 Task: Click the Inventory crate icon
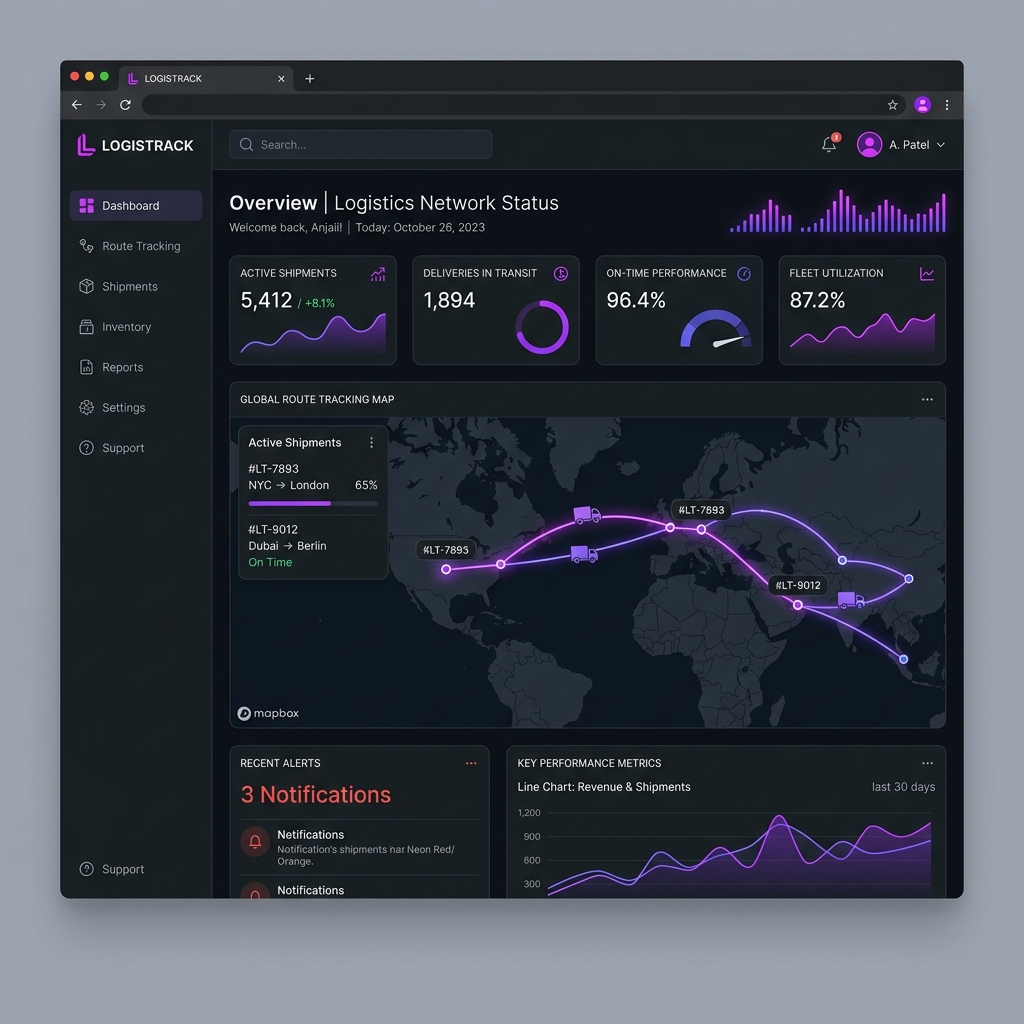(x=86, y=327)
